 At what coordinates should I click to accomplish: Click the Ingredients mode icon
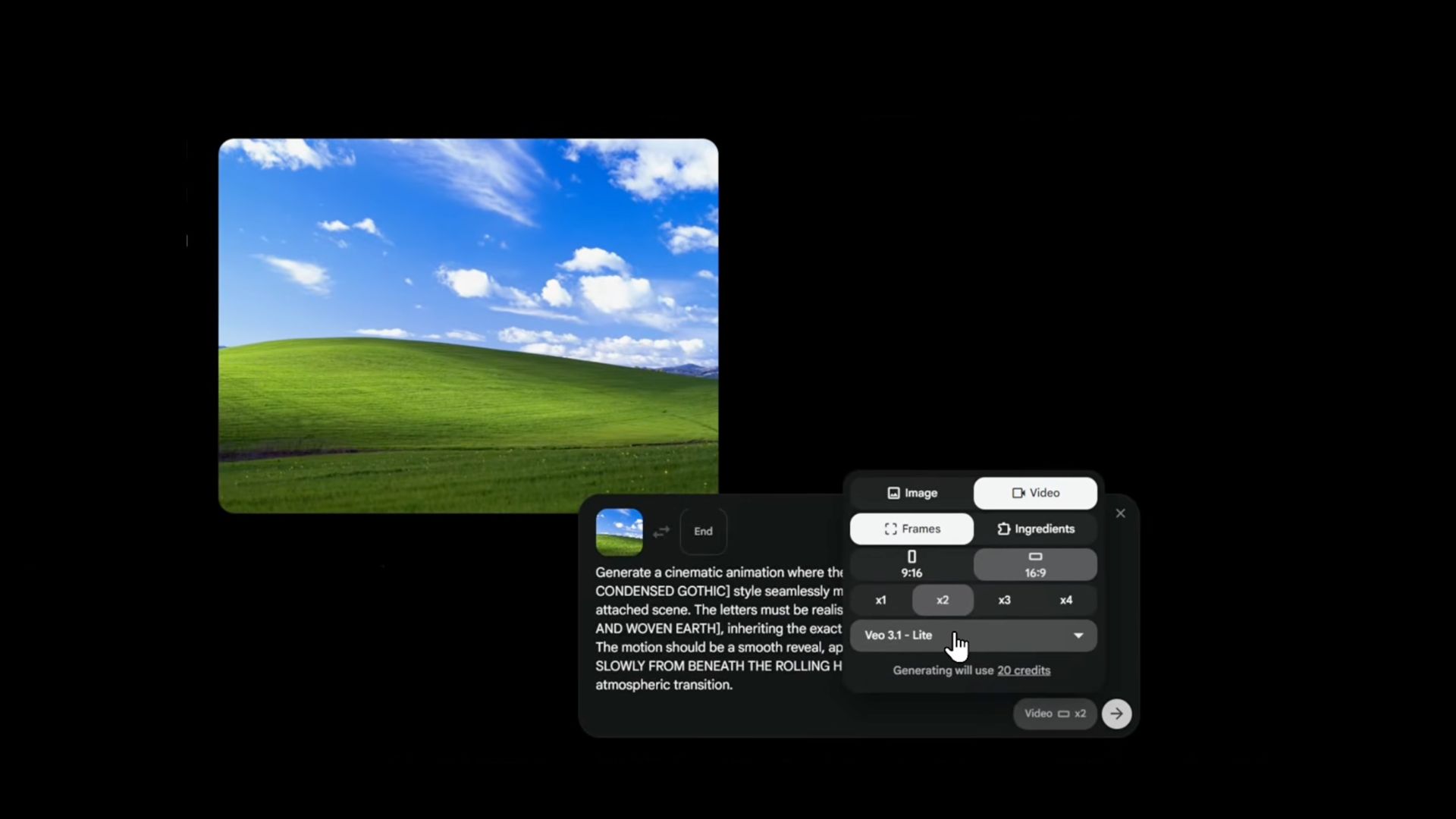click(1003, 529)
